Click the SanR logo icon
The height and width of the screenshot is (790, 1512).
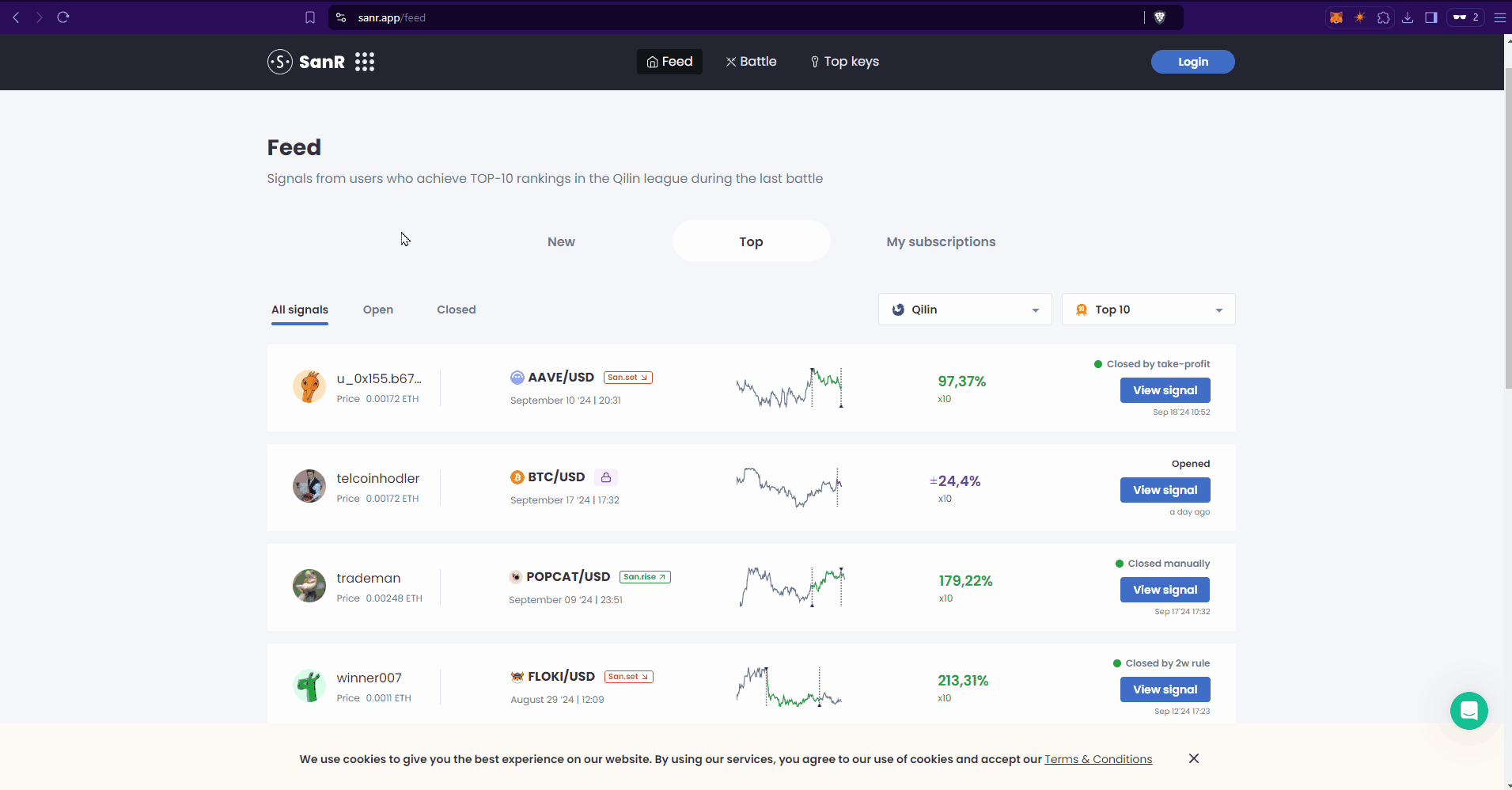tap(280, 62)
